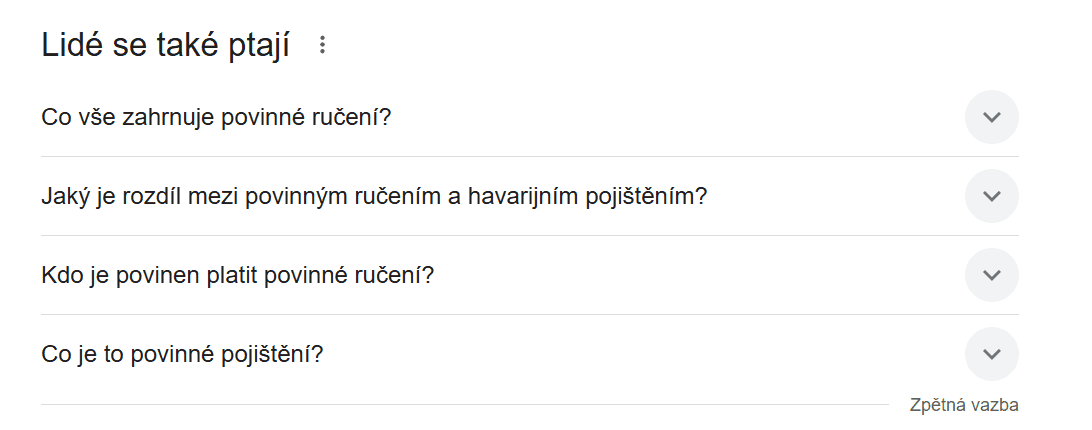The image size is (1092, 430).
Task: Open the "Zpětná vazba" feedback link
Action: [963, 405]
